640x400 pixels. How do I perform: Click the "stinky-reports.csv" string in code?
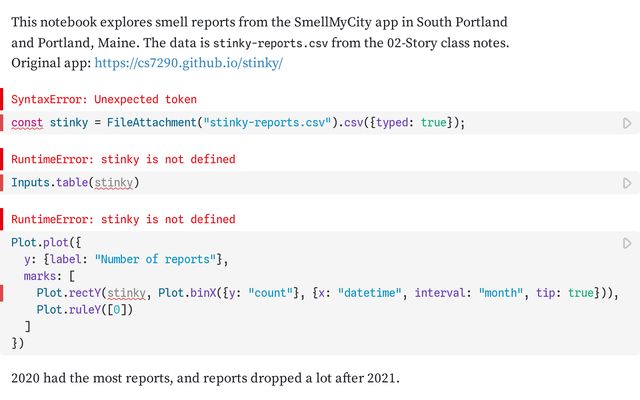tap(267, 122)
